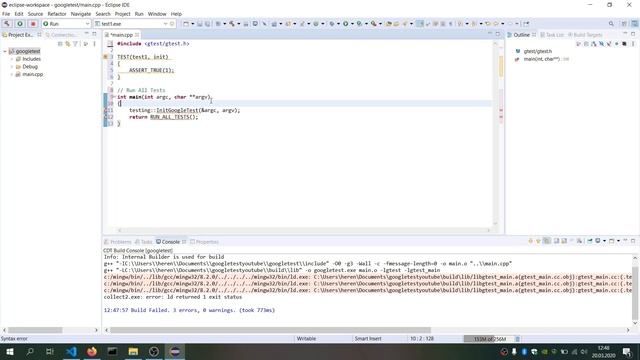Screen dimensions: 640x360
Task: Open the Project Explorer view menu
Action: pos(94,44)
